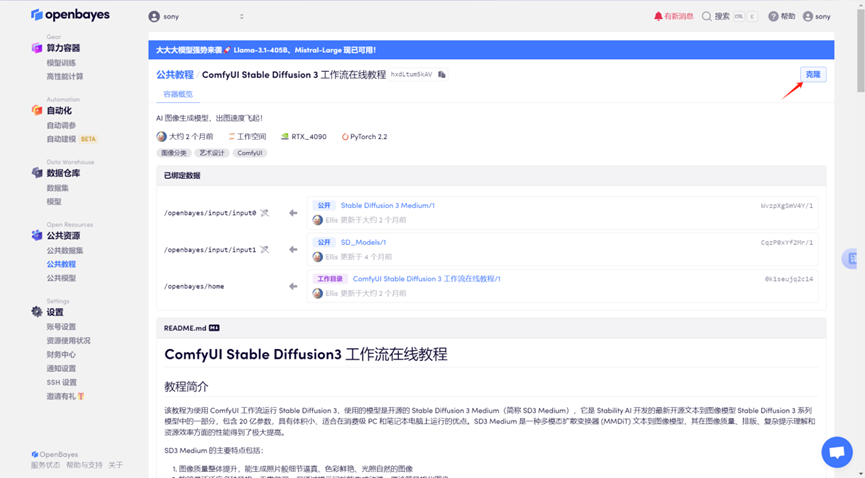
Task: Click the openbayes logo
Action: point(70,15)
